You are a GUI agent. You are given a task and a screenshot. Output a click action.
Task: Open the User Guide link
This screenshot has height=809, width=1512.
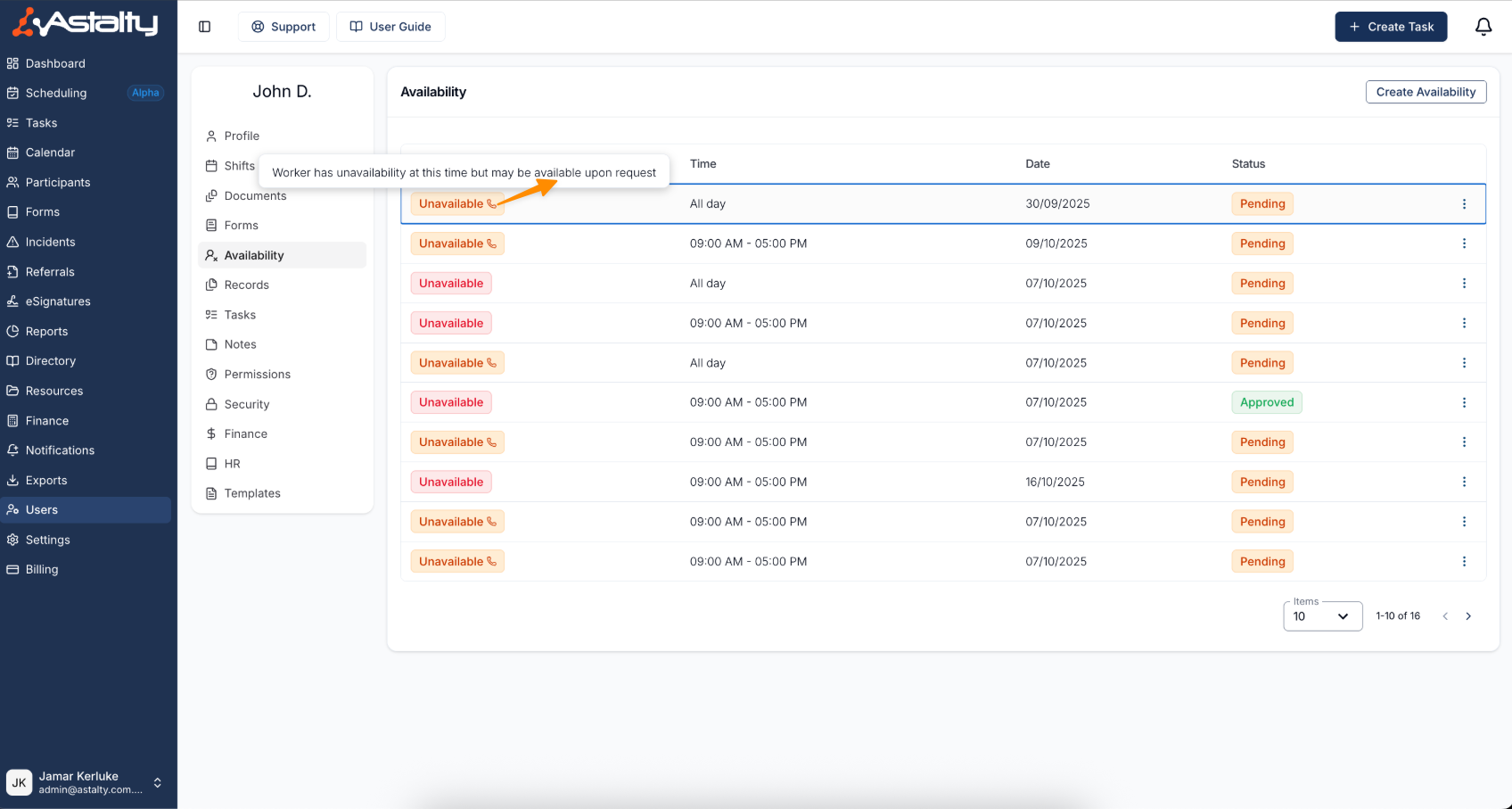(390, 27)
